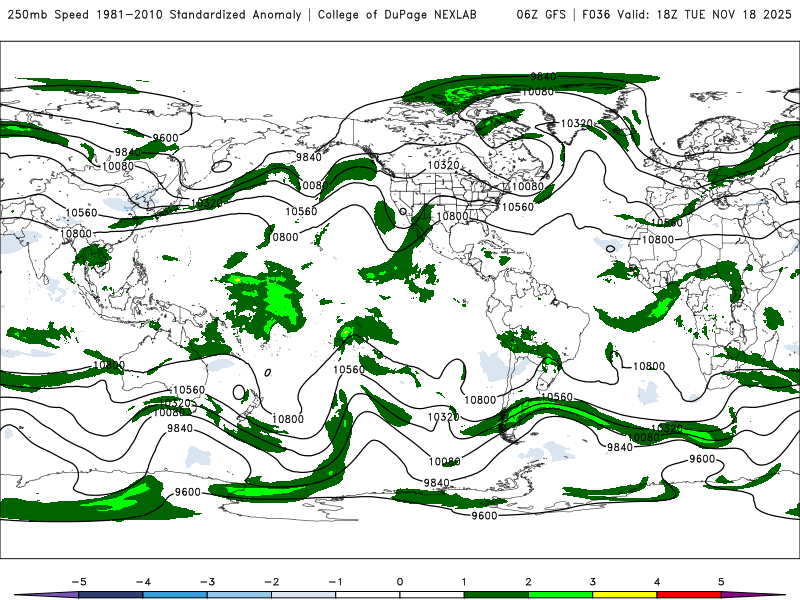This screenshot has height=600, width=800.
Task: Click the colorbar label '0'
Action: click(399, 582)
